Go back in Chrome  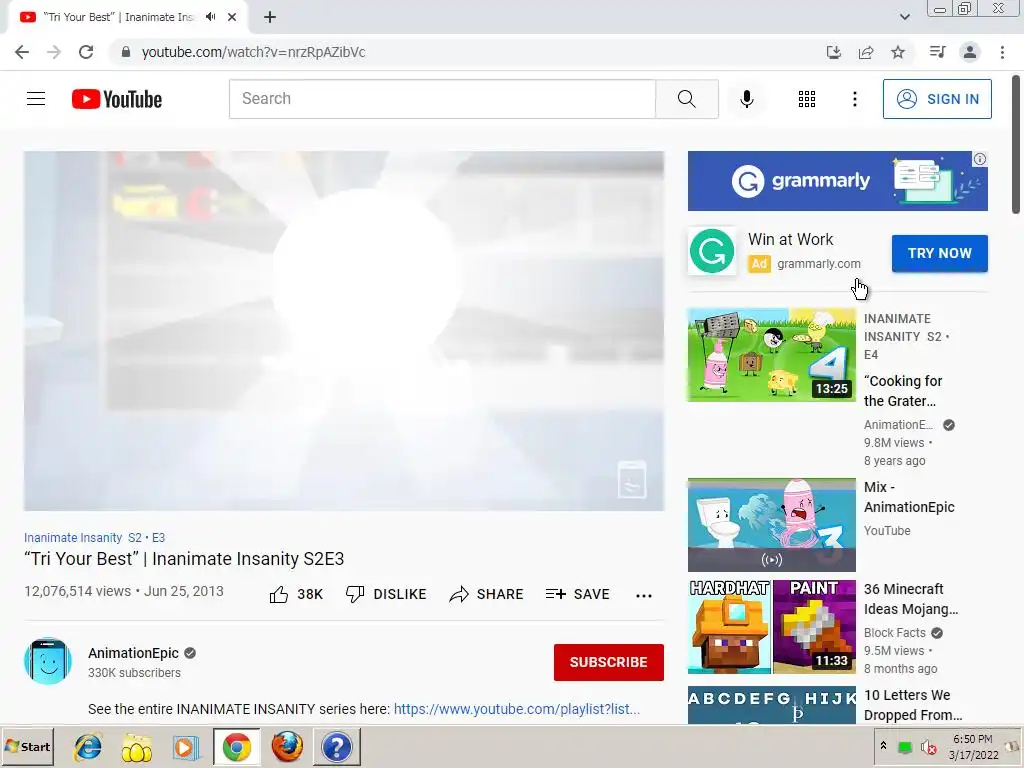[22, 52]
